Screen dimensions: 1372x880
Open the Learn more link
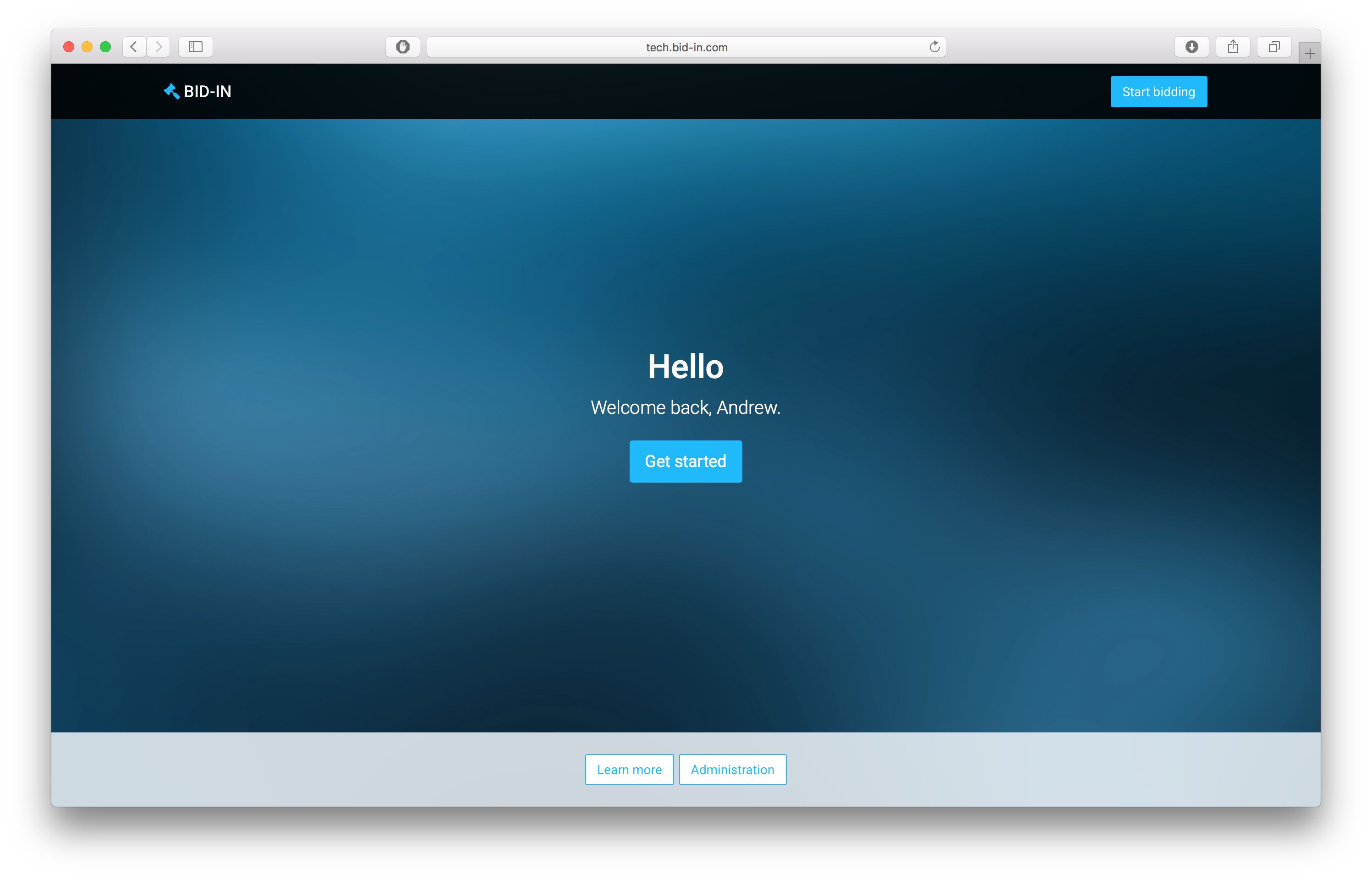tap(630, 770)
